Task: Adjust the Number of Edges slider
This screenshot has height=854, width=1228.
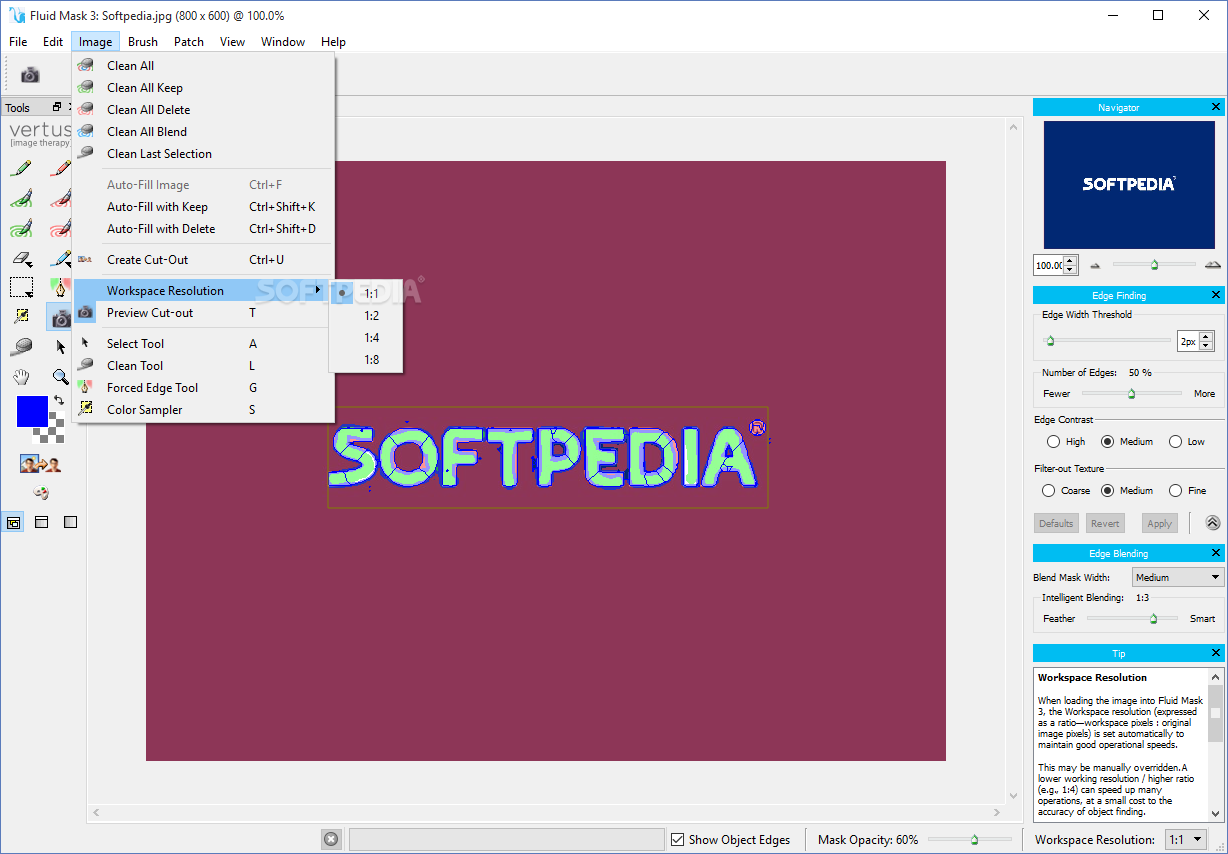Action: [x=1131, y=393]
